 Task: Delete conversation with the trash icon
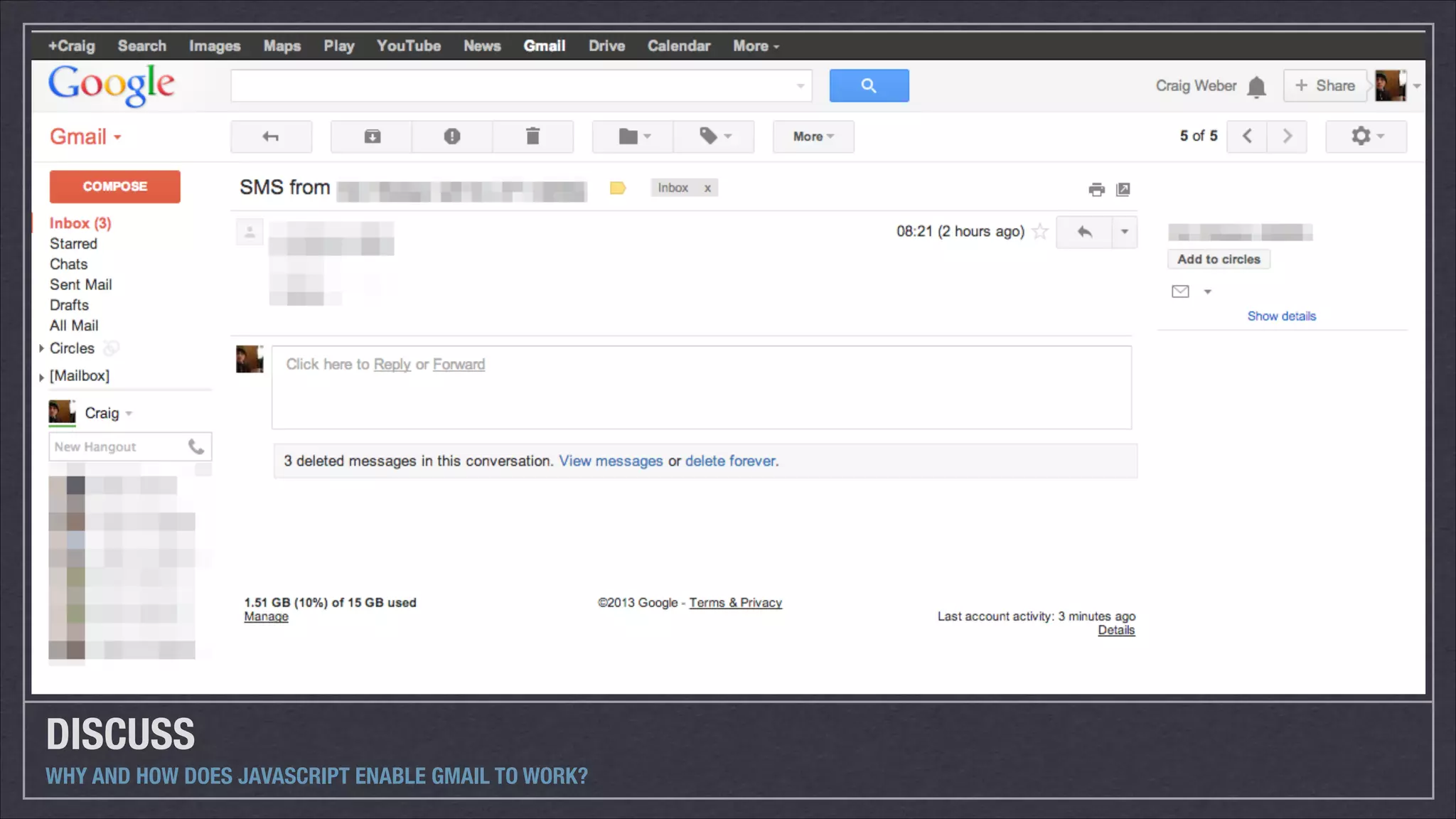[532, 136]
